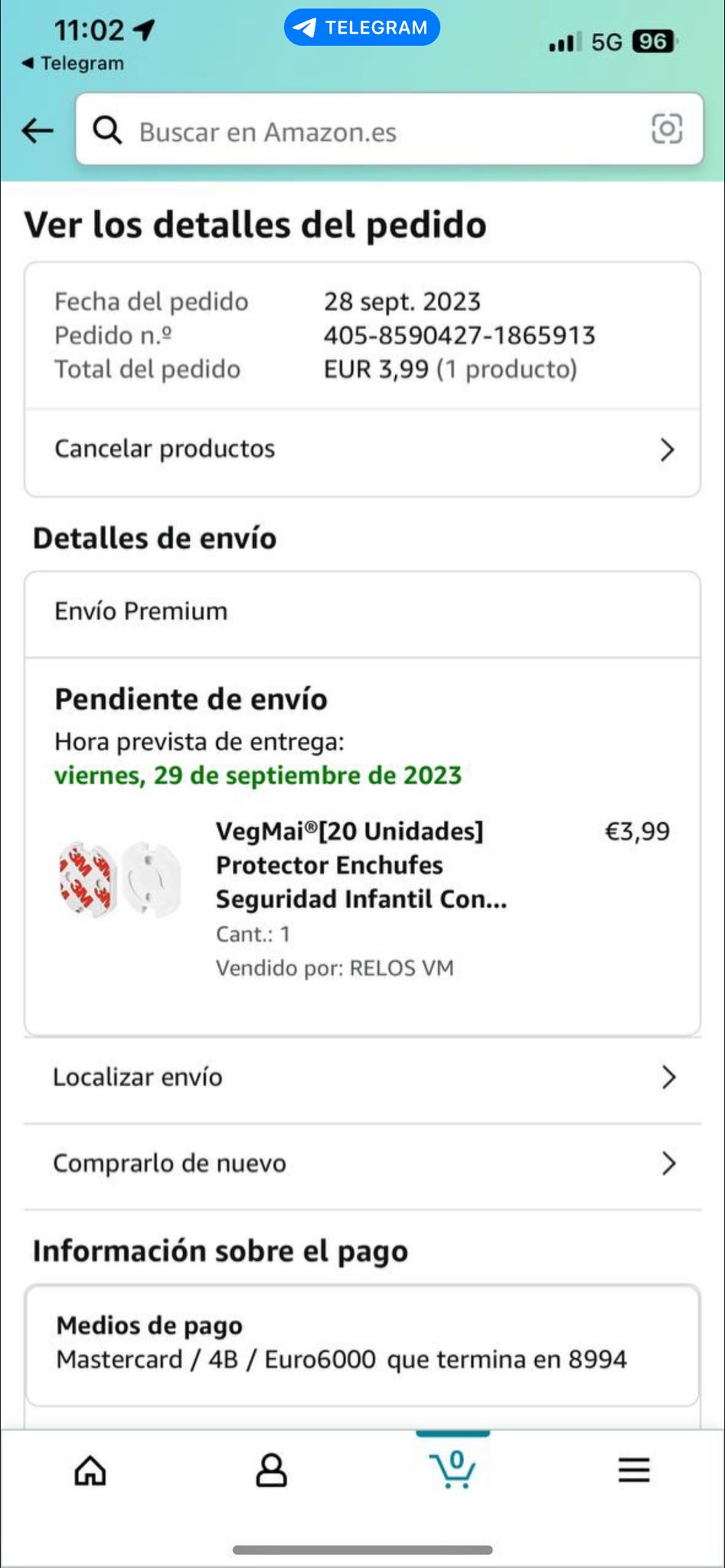Open VegMai Protector Enchufes product title
Screen dimensions: 725x1568
tap(361, 865)
